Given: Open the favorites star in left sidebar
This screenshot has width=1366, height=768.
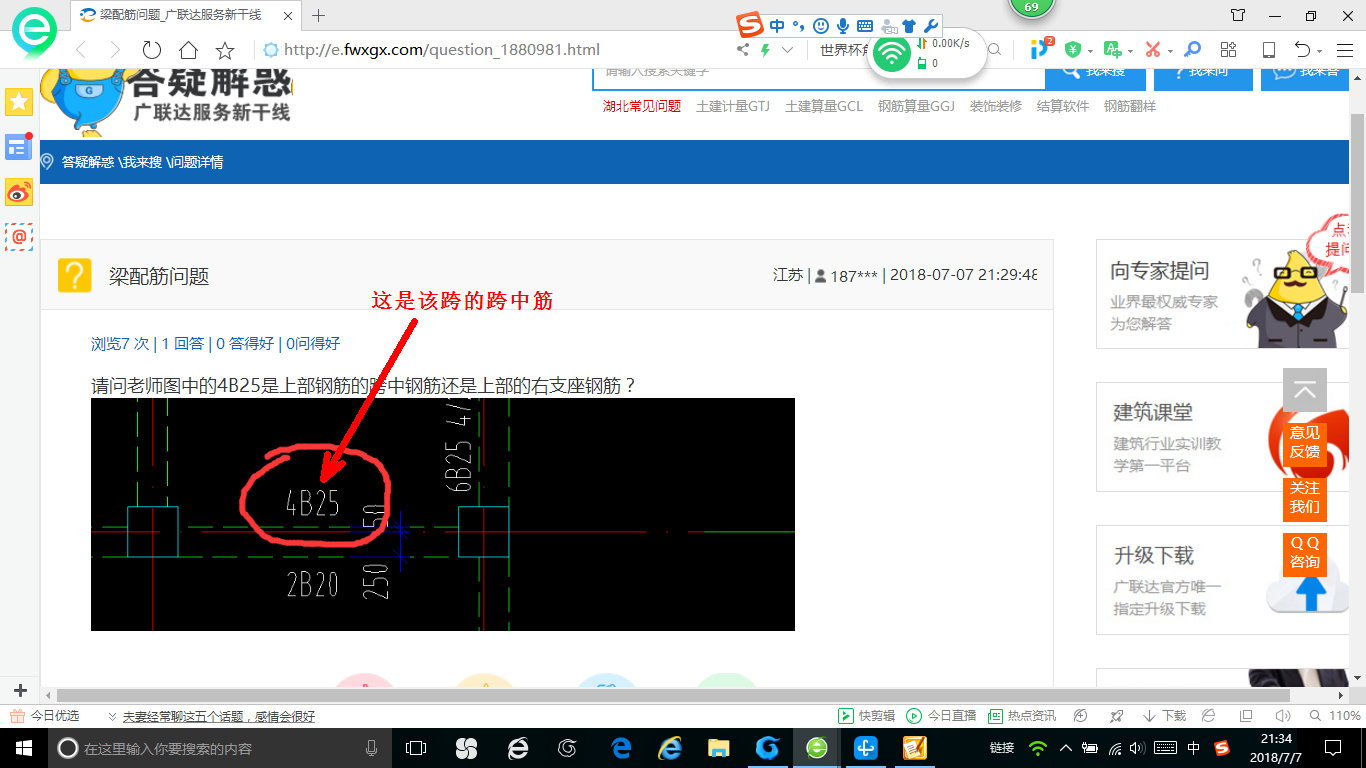Looking at the screenshot, I should click(x=19, y=101).
